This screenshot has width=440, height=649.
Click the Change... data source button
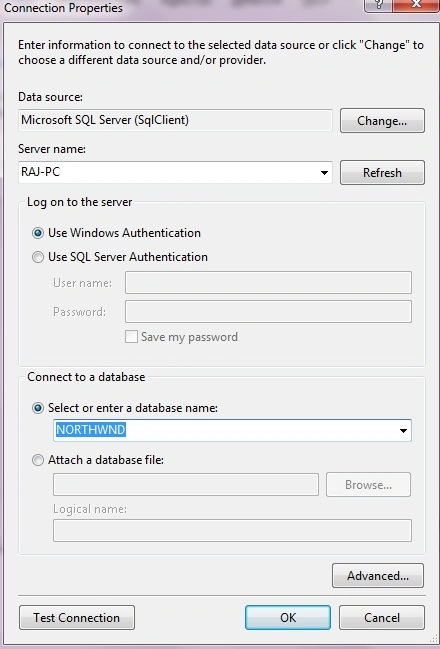pos(382,120)
